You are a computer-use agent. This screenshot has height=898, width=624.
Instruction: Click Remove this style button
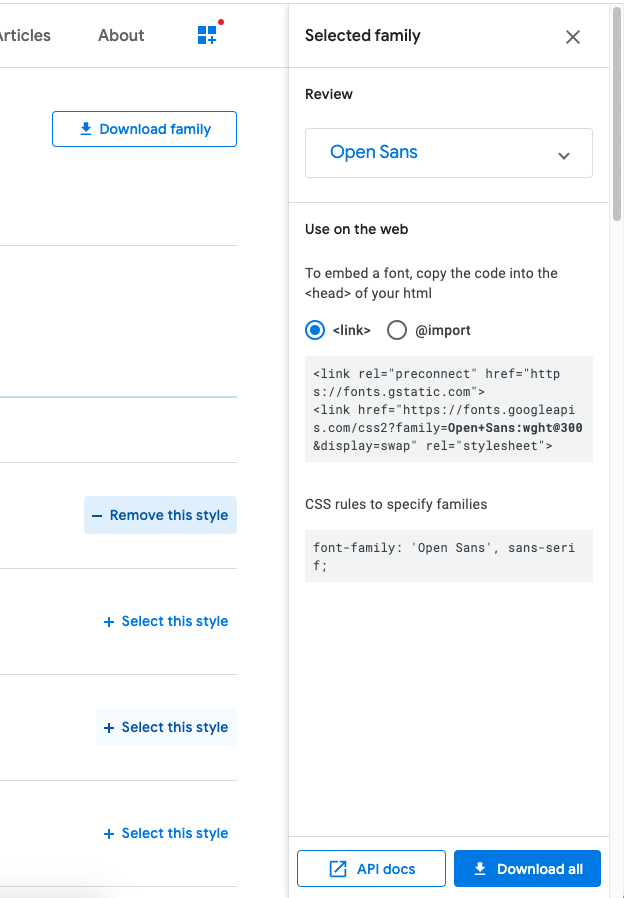tap(160, 516)
